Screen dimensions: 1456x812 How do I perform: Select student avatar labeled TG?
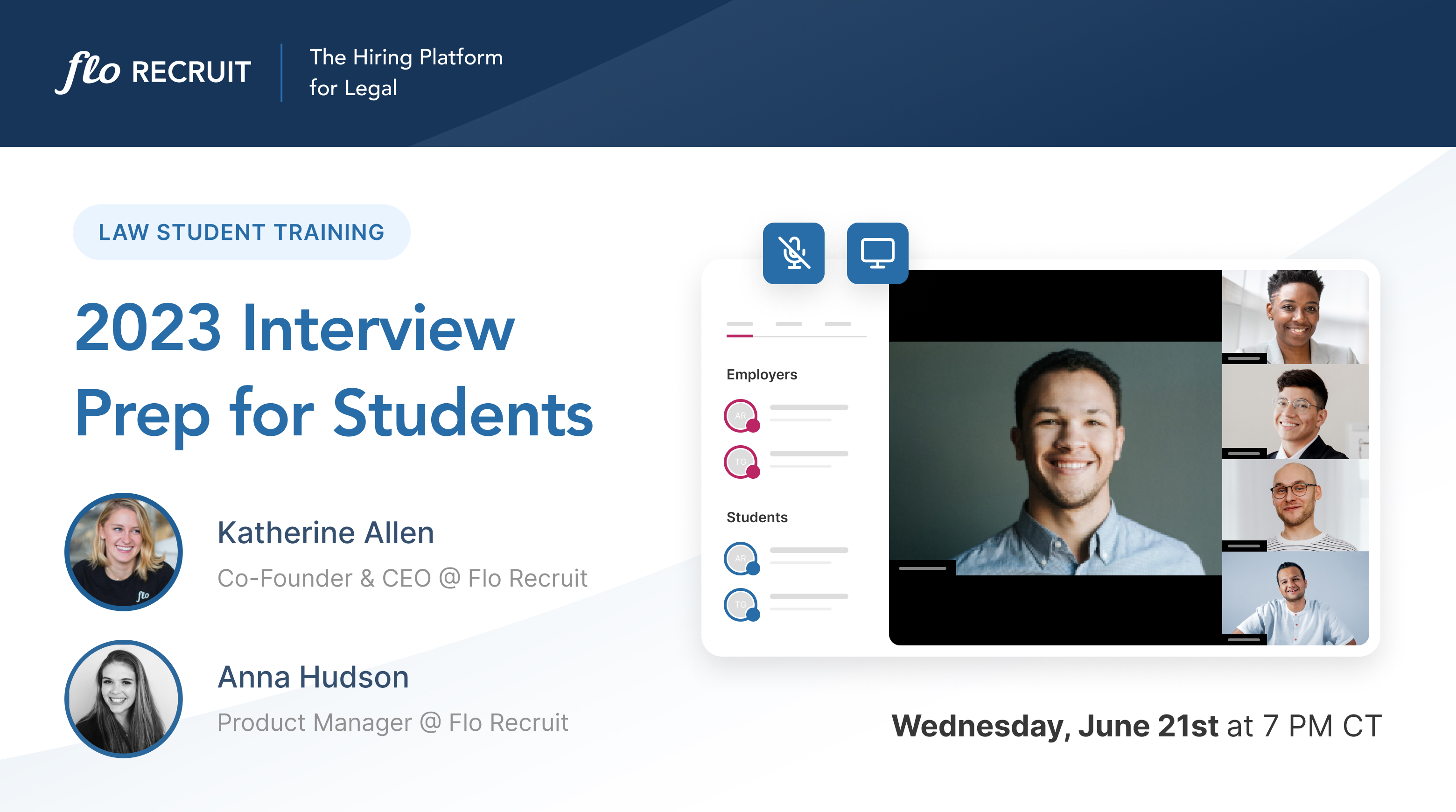click(x=741, y=605)
